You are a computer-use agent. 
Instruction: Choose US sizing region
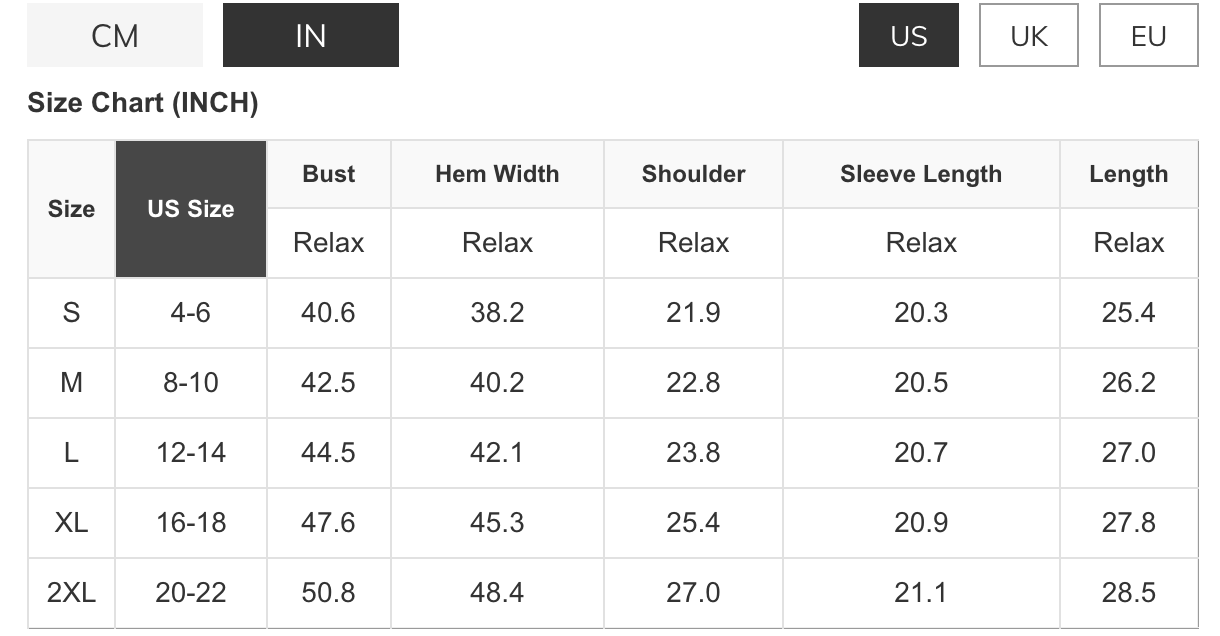(908, 36)
